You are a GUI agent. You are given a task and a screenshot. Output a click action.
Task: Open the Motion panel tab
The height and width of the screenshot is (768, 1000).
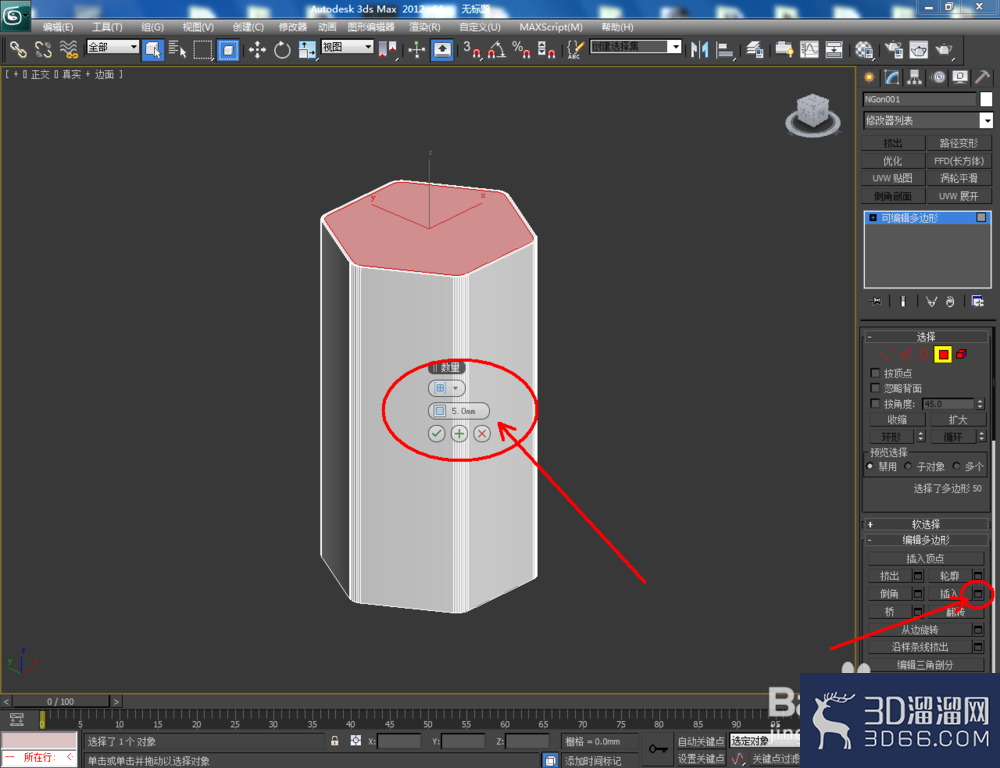tap(938, 77)
